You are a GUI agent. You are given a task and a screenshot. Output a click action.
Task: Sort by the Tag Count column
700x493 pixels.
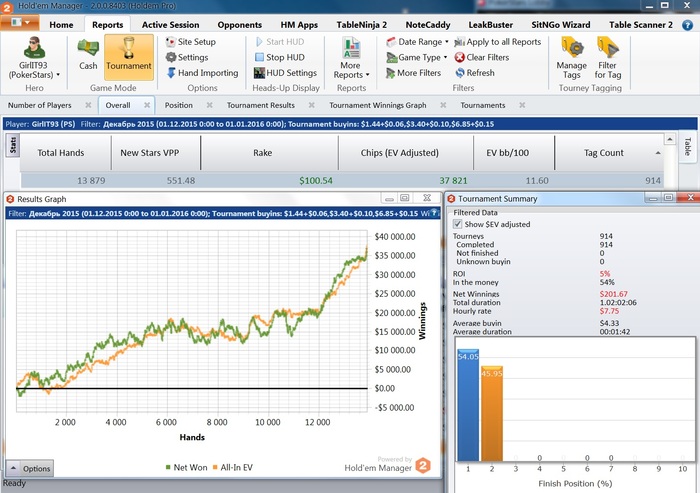click(609, 153)
